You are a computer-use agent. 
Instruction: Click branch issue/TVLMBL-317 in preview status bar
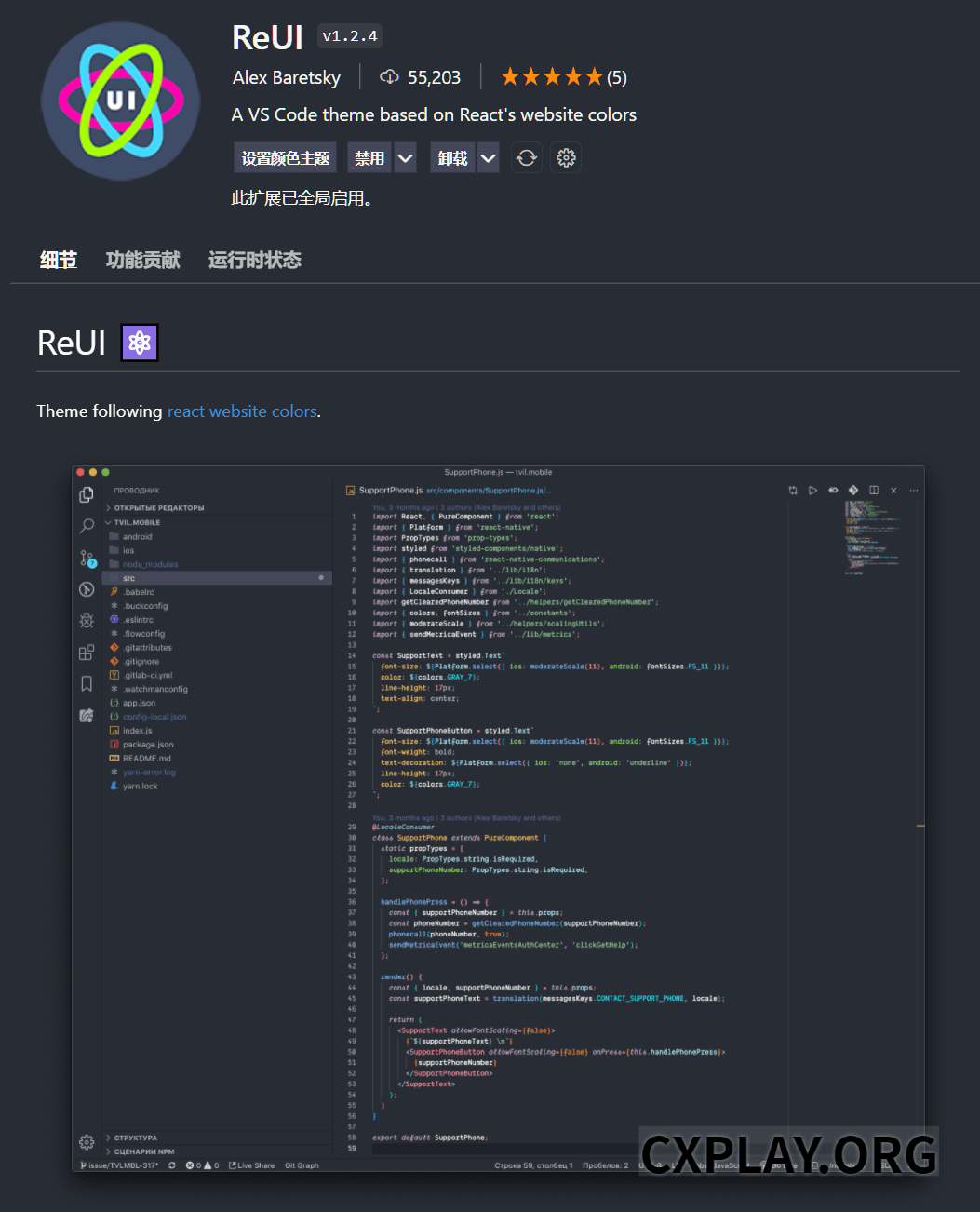pyautogui.click(x=120, y=1165)
